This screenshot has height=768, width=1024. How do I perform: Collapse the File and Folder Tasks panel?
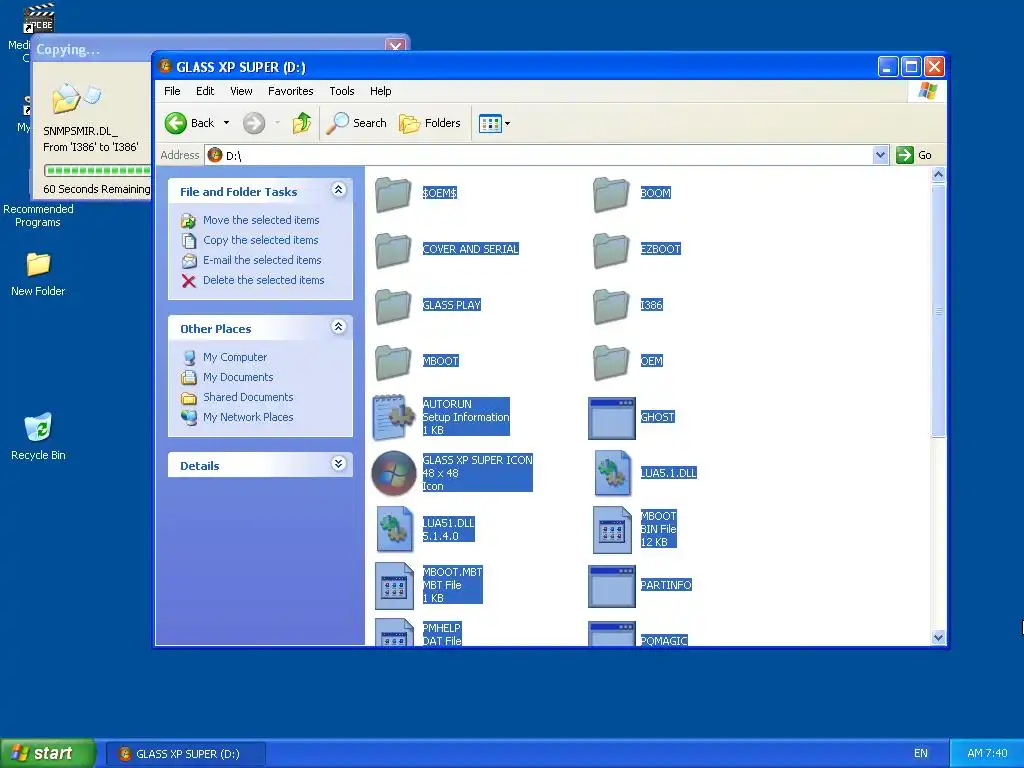click(338, 190)
